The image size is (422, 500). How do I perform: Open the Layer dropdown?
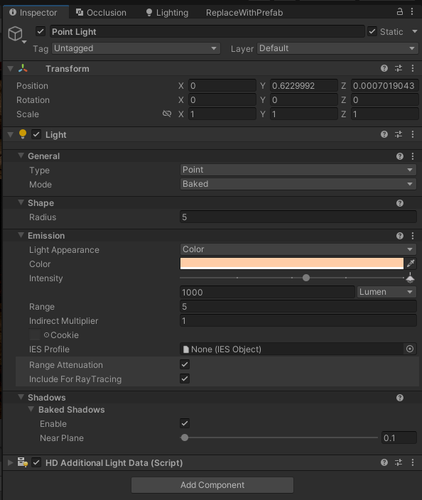point(337,48)
